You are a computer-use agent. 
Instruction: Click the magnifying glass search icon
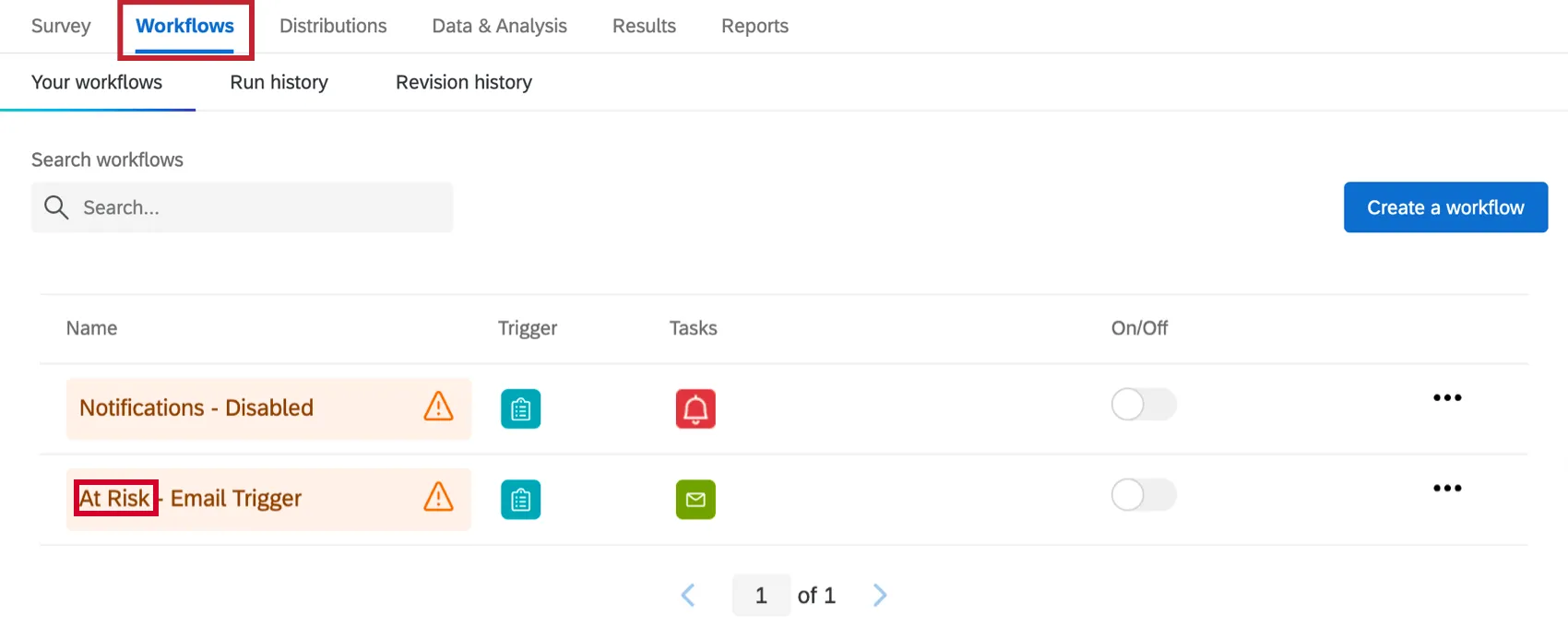click(x=56, y=207)
